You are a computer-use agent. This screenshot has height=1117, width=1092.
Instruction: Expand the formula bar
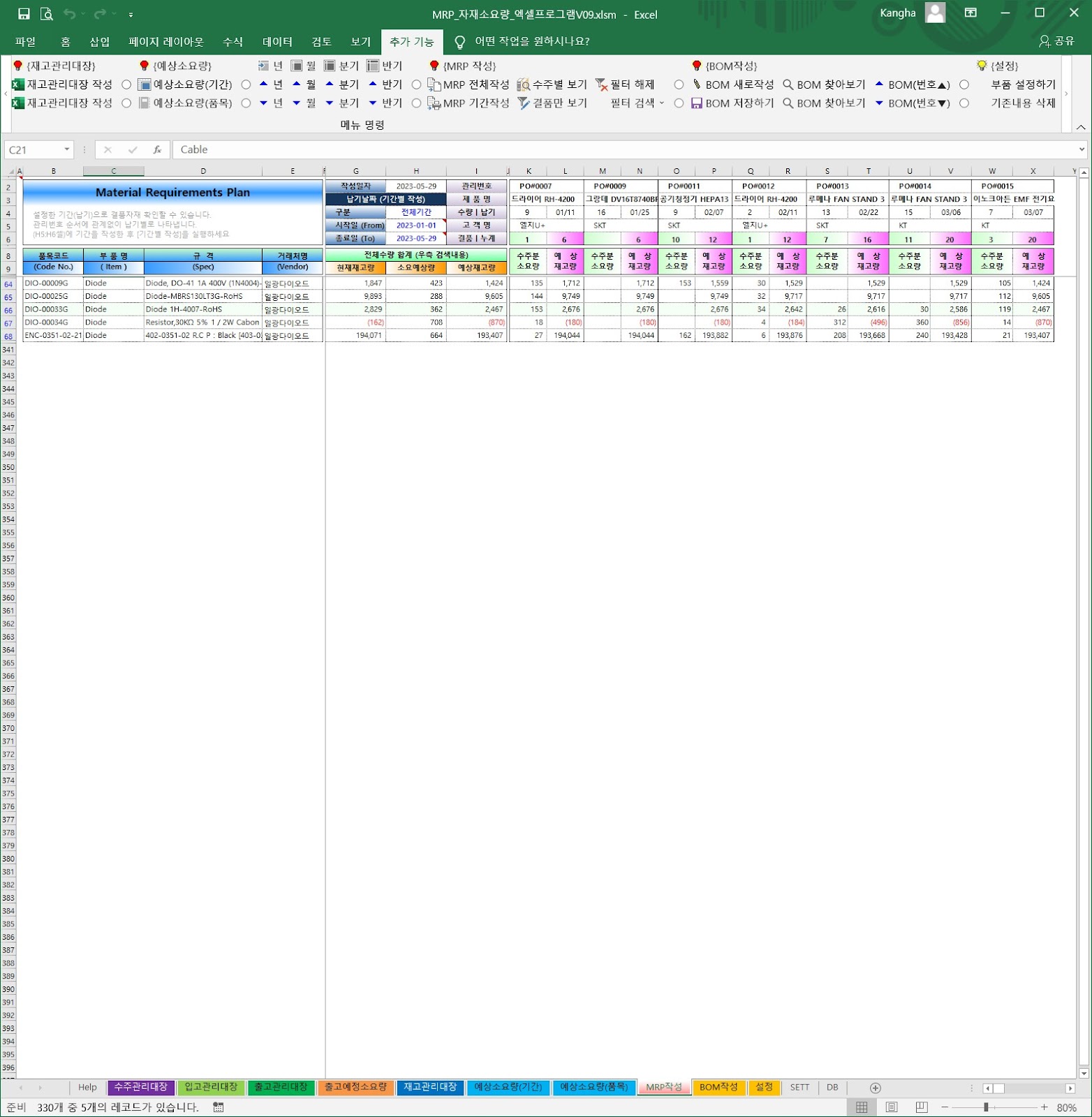tap(1082, 149)
